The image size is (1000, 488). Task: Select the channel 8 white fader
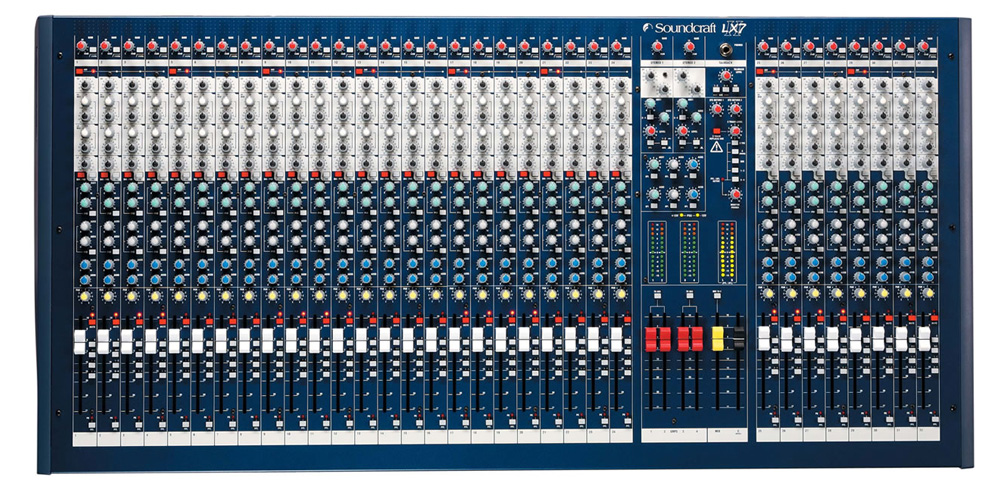click(x=244, y=341)
